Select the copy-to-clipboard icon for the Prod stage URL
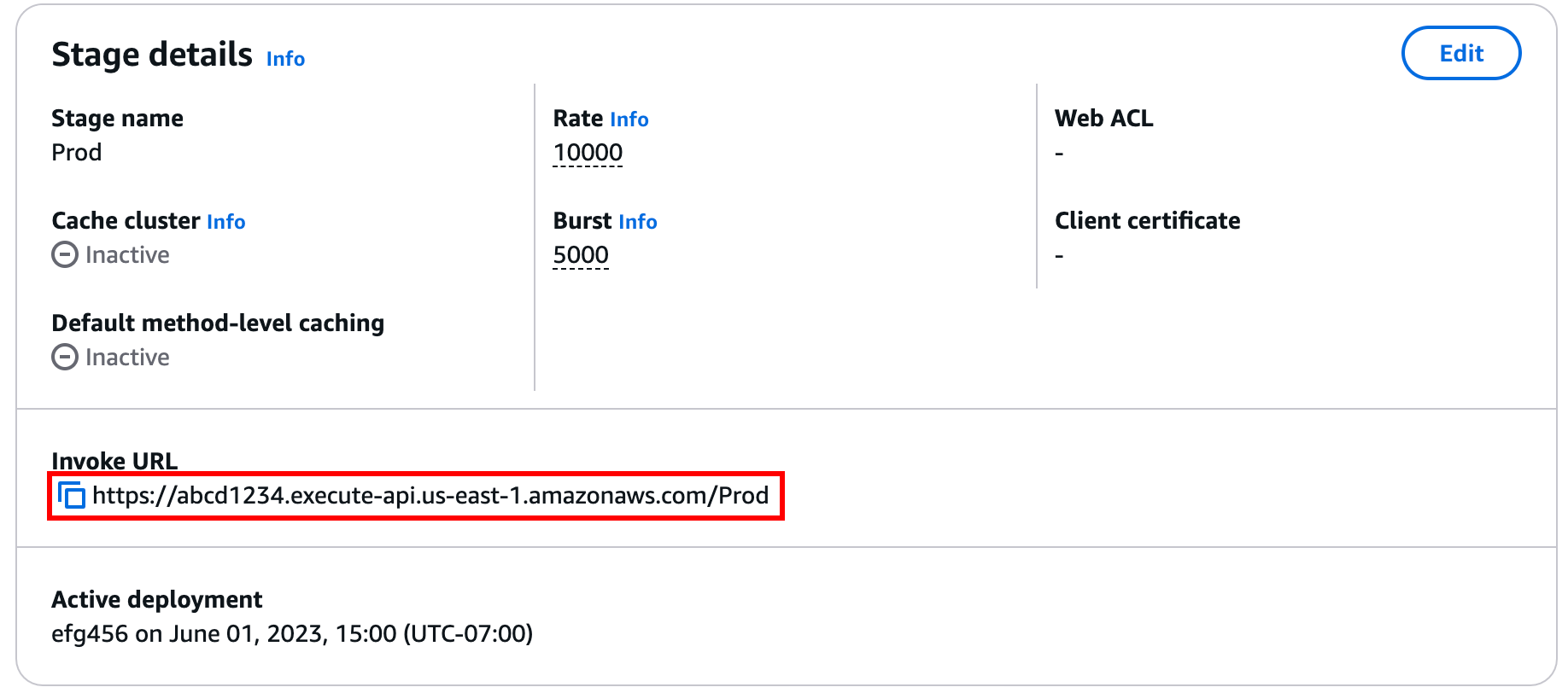This screenshot has height=693, width=1568. (x=73, y=494)
